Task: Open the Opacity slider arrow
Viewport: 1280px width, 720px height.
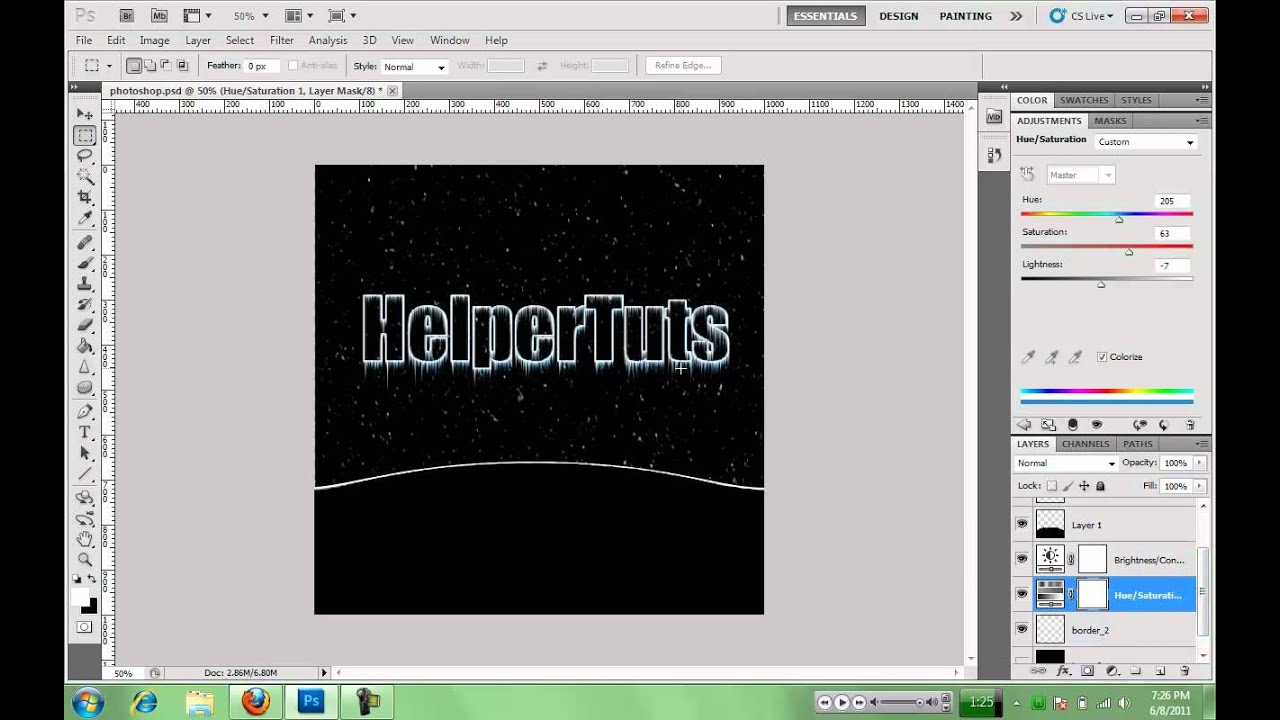Action: (1199, 463)
